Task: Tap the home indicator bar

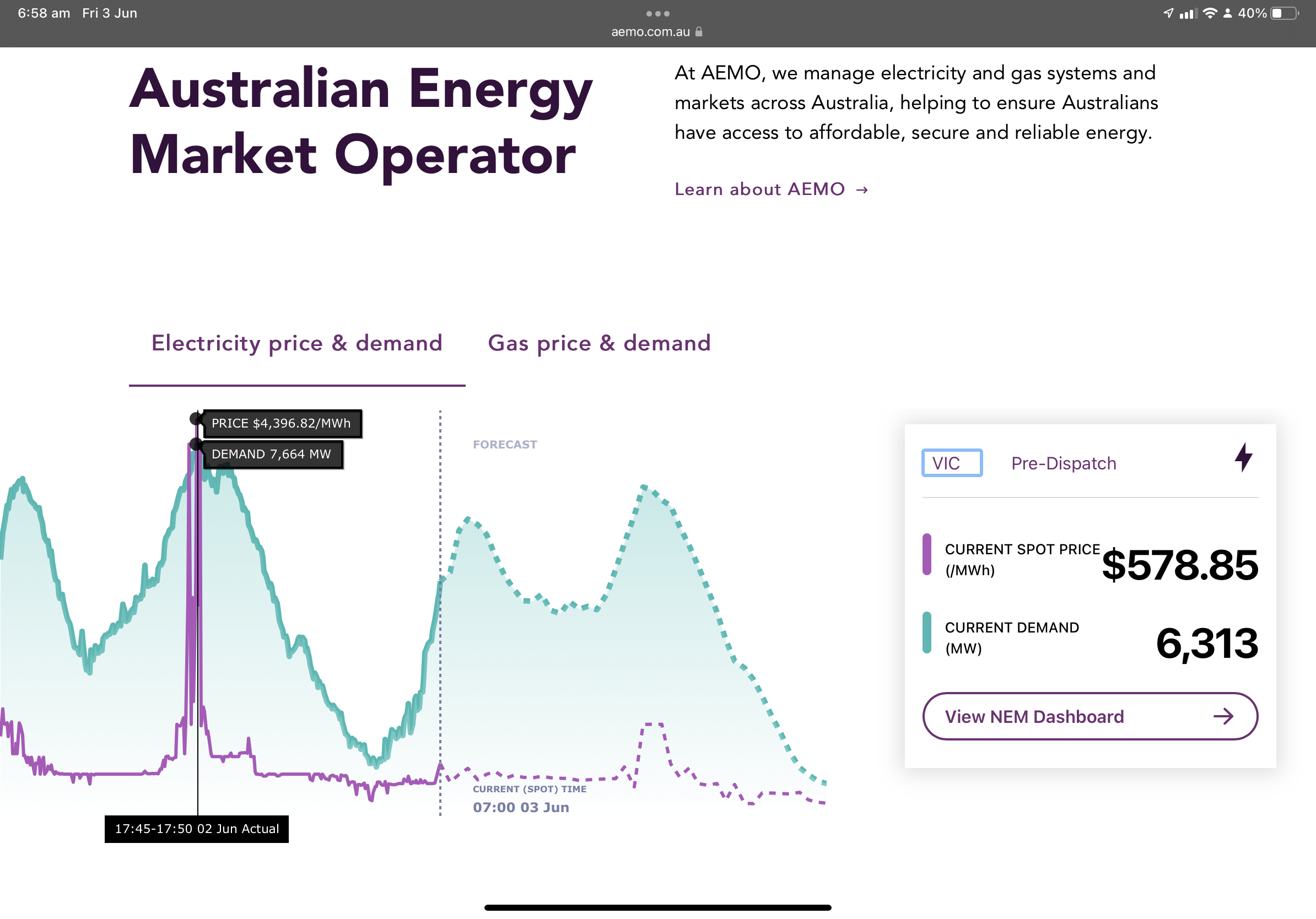Action: 657,907
